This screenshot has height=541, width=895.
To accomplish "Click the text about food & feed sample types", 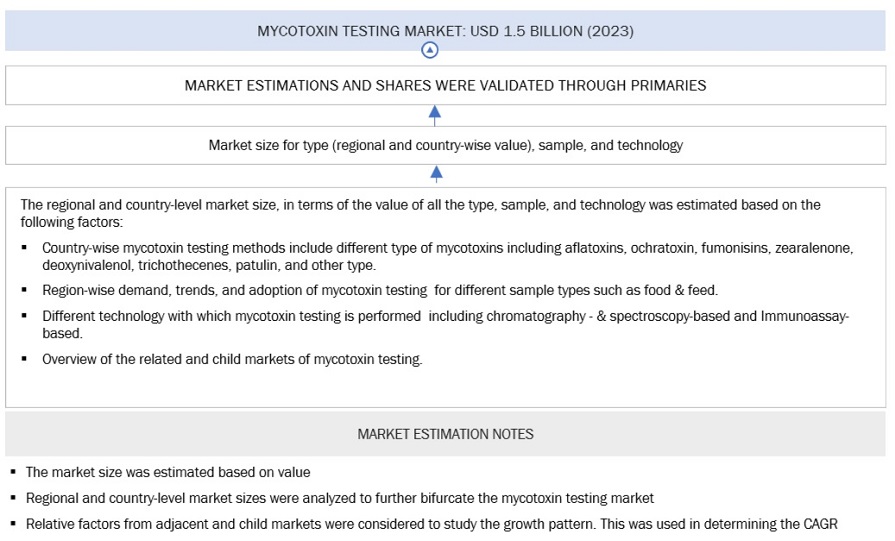I will click(x=380, y=291).
